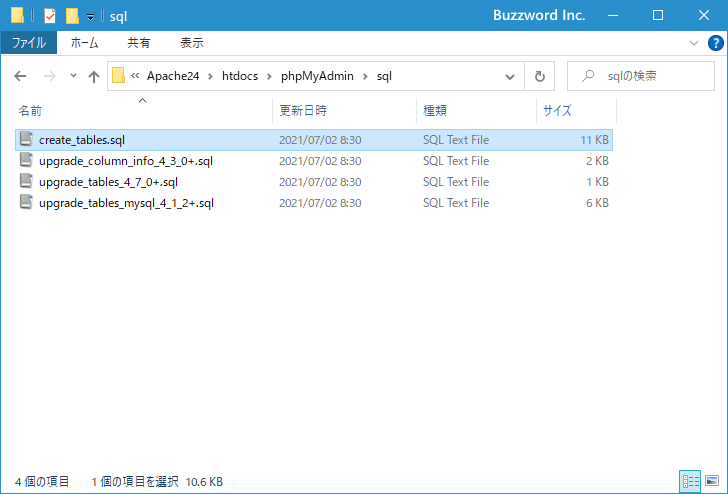Switch to large icons view in status bar

point(710,481)
